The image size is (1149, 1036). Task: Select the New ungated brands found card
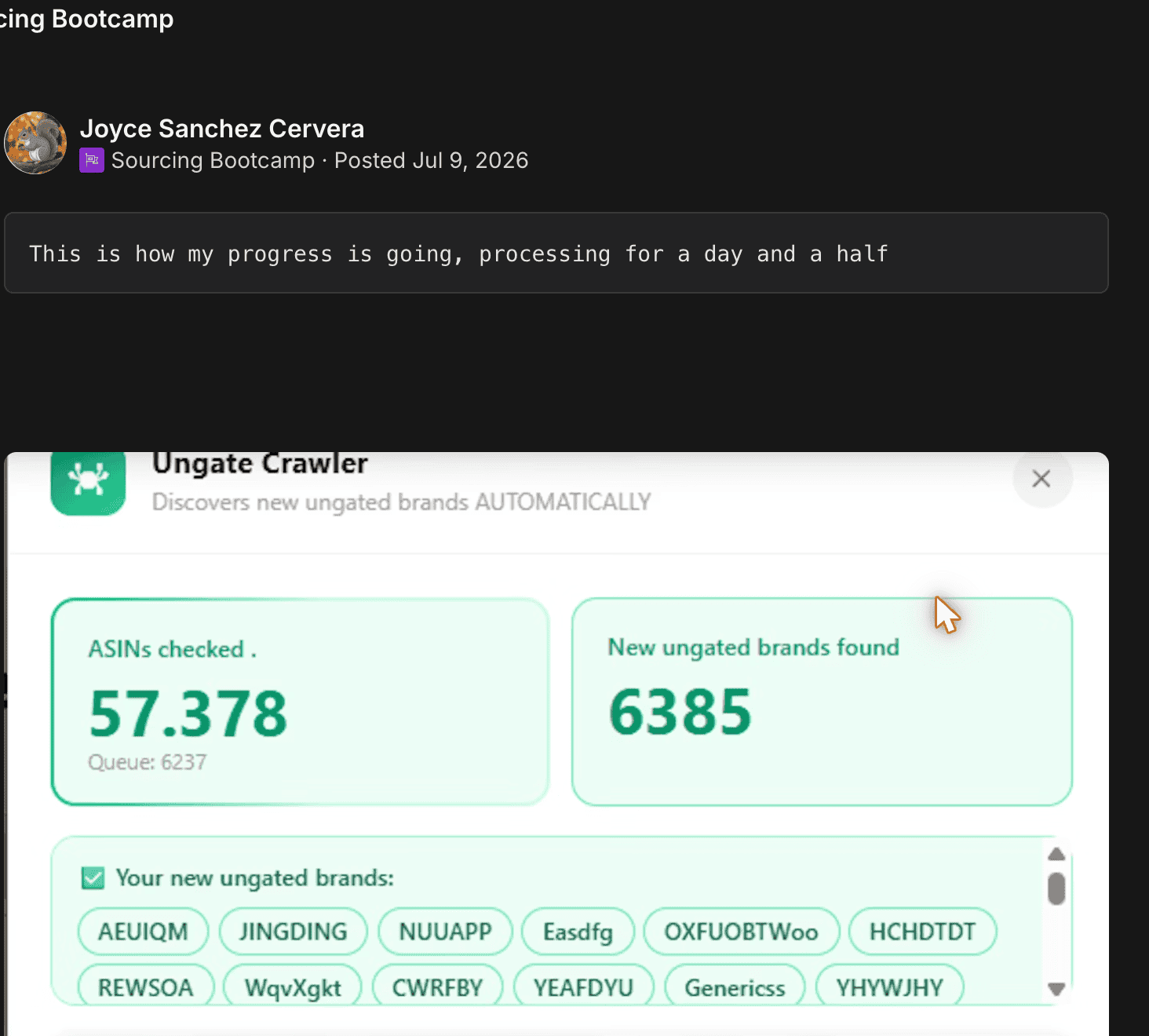point(822,702)
